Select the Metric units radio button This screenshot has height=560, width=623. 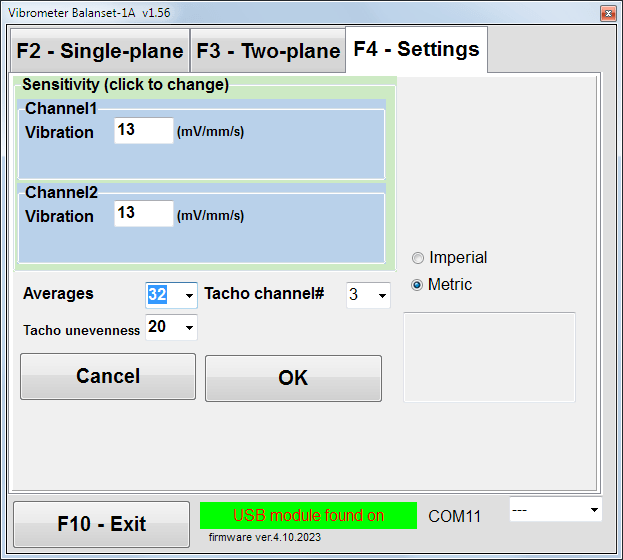[417, 285]
